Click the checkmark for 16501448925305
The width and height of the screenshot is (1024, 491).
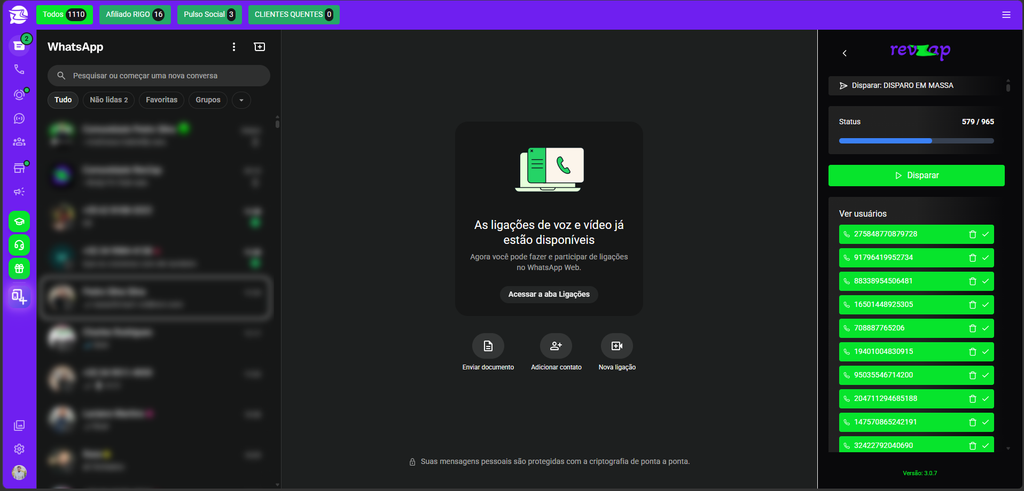985,304
